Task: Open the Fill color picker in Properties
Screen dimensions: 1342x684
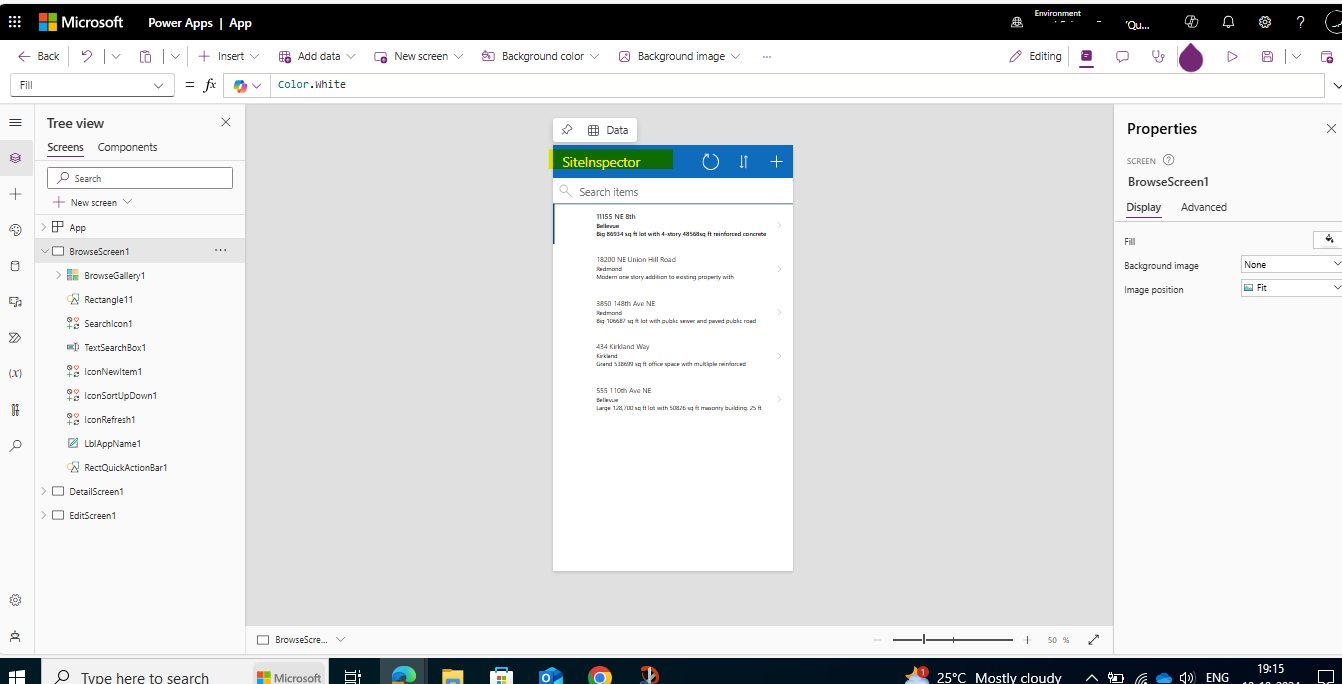Action: [1327, 240]
